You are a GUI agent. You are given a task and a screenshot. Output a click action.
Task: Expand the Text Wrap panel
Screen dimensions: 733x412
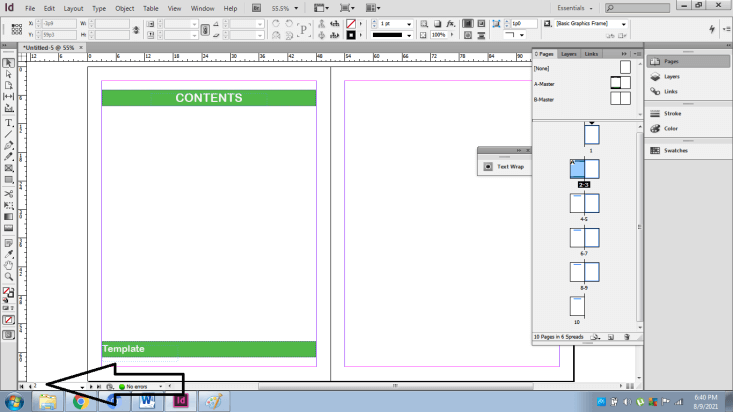pos(504,166)
